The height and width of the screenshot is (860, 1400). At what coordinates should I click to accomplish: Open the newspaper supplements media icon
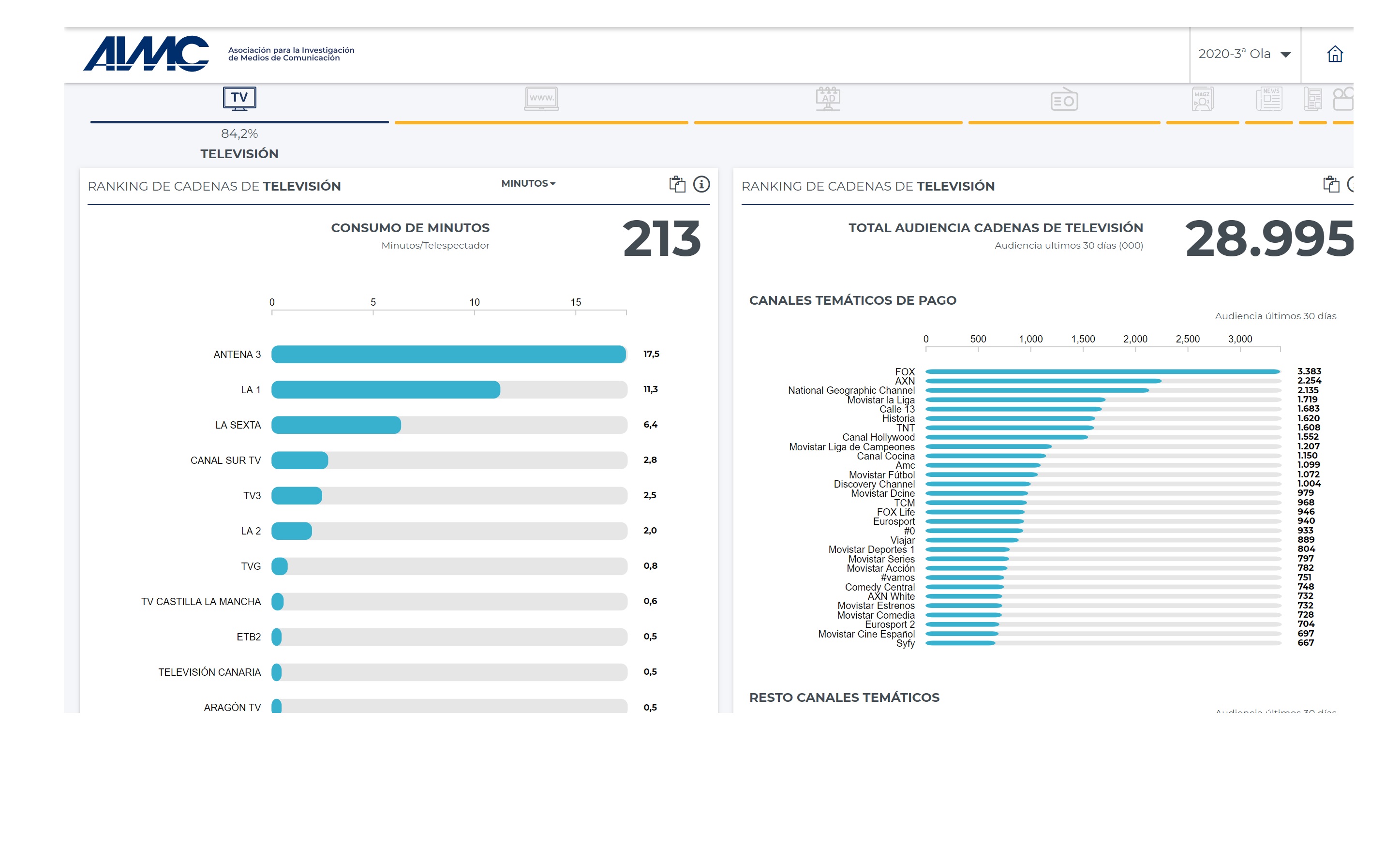click(1312, 99)
